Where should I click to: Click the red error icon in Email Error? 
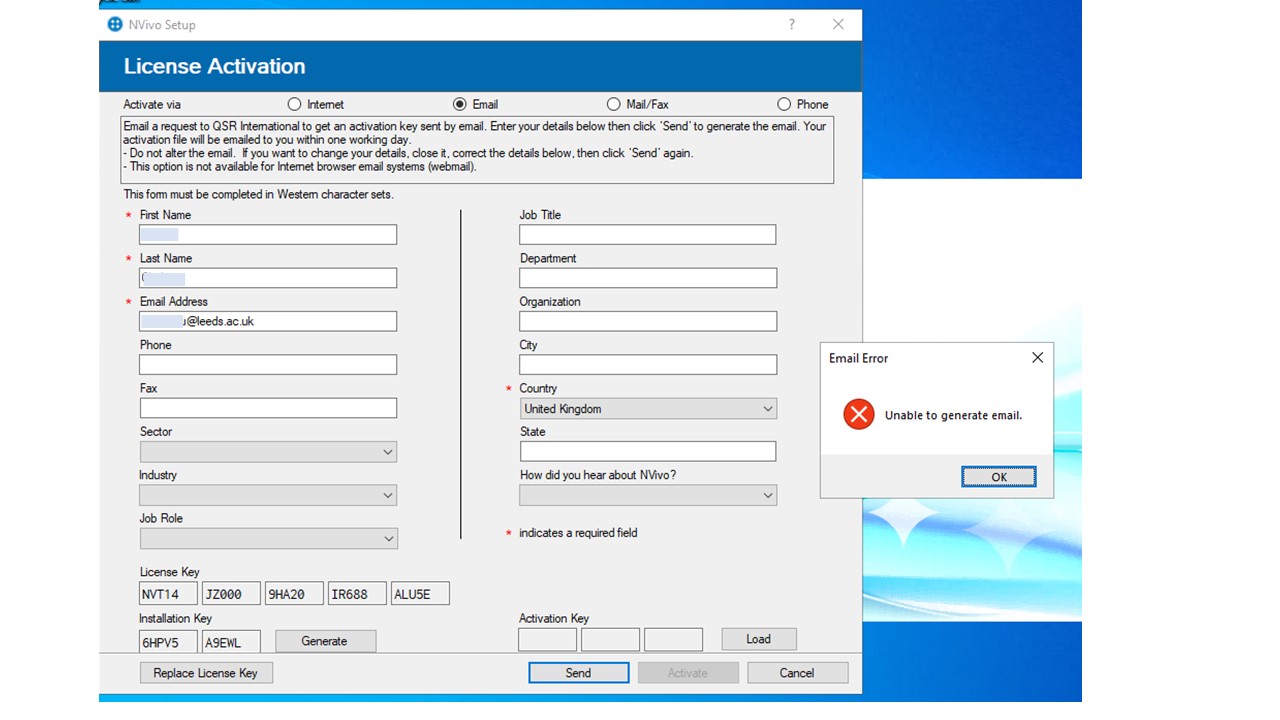click(858, 414)
